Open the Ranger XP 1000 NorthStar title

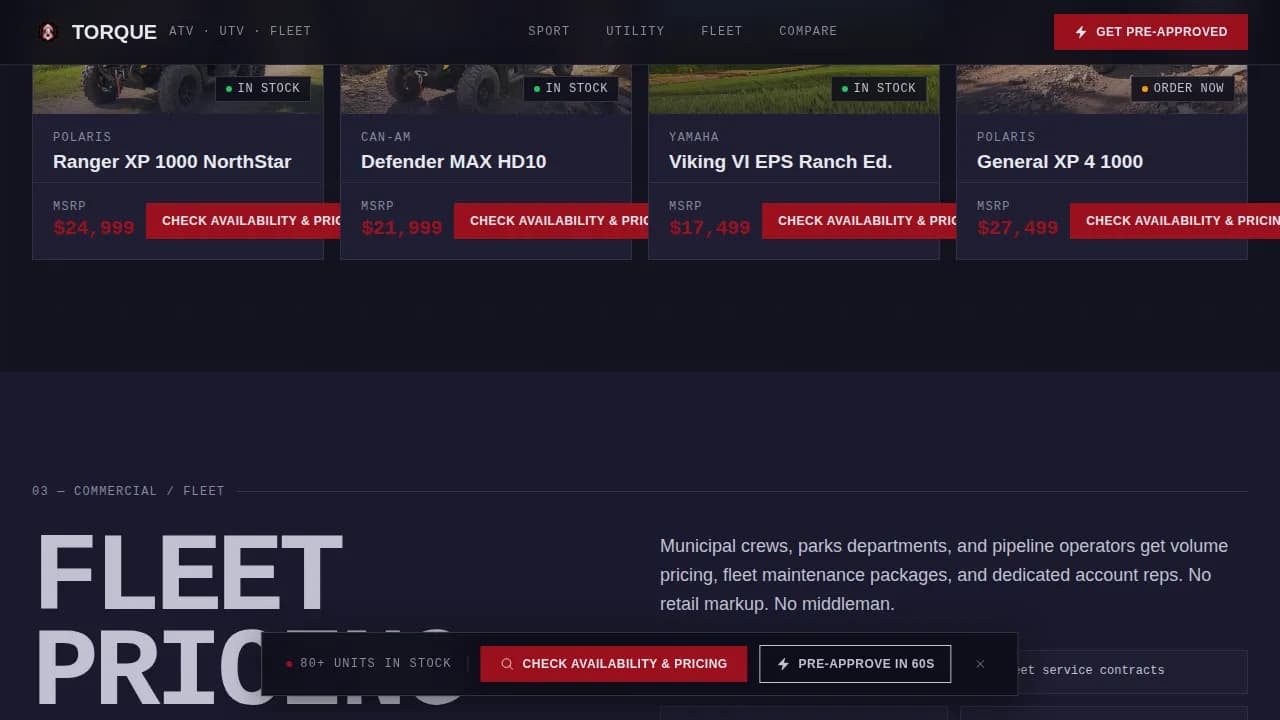coord(172,162)
